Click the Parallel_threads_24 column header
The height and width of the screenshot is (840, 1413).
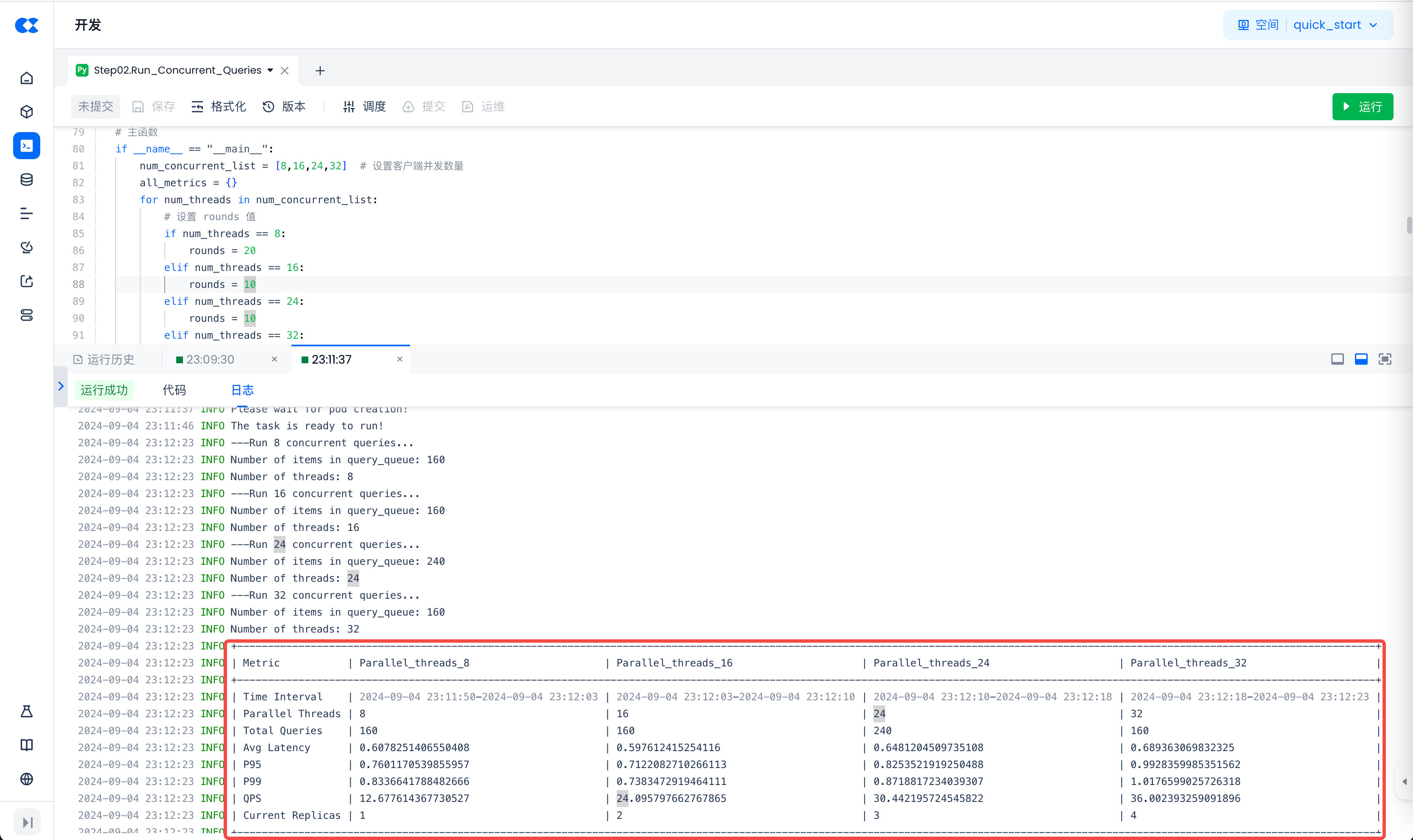click(931, 663)
